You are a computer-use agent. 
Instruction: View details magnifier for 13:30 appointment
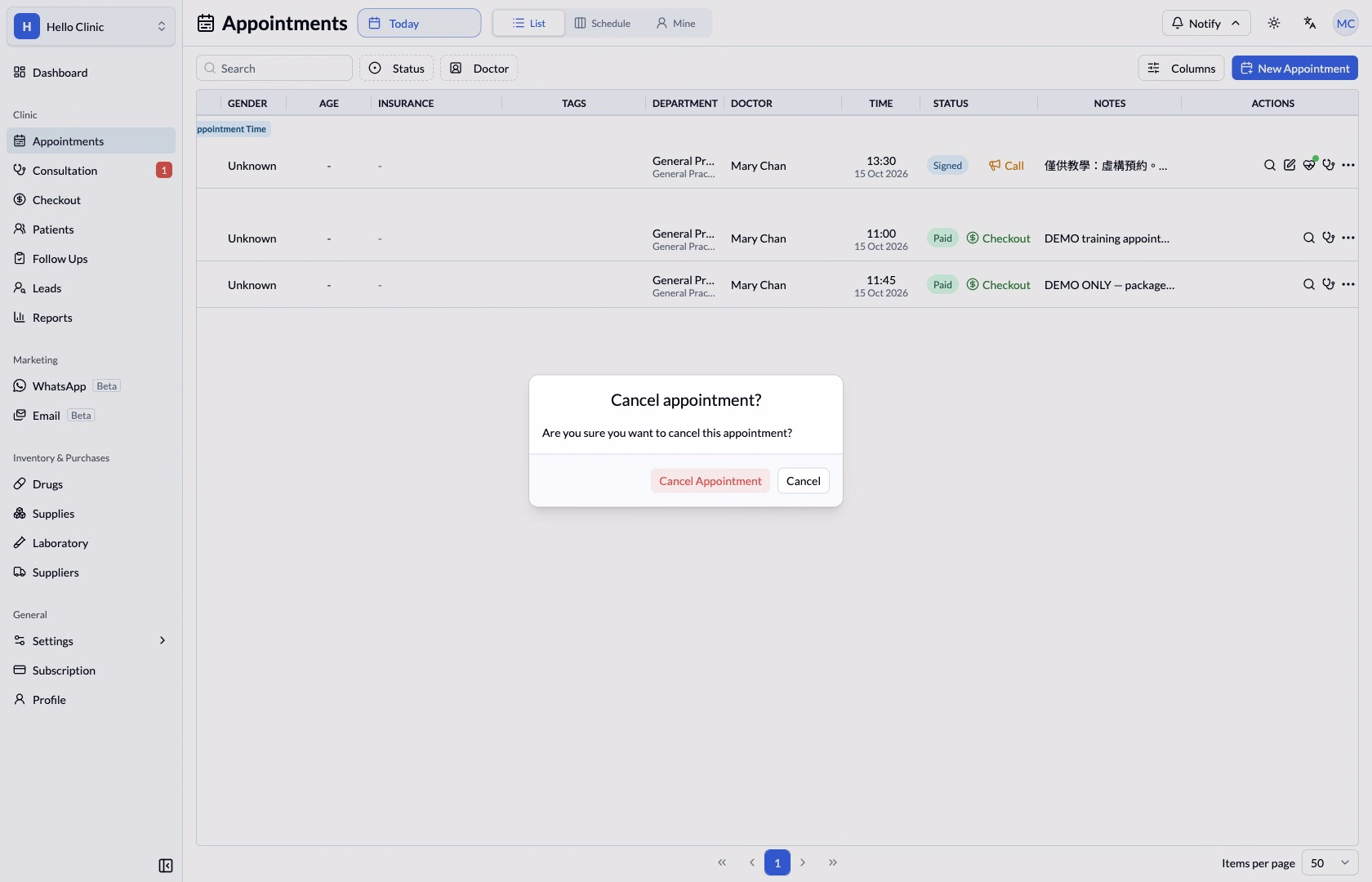coord(1270,165)
